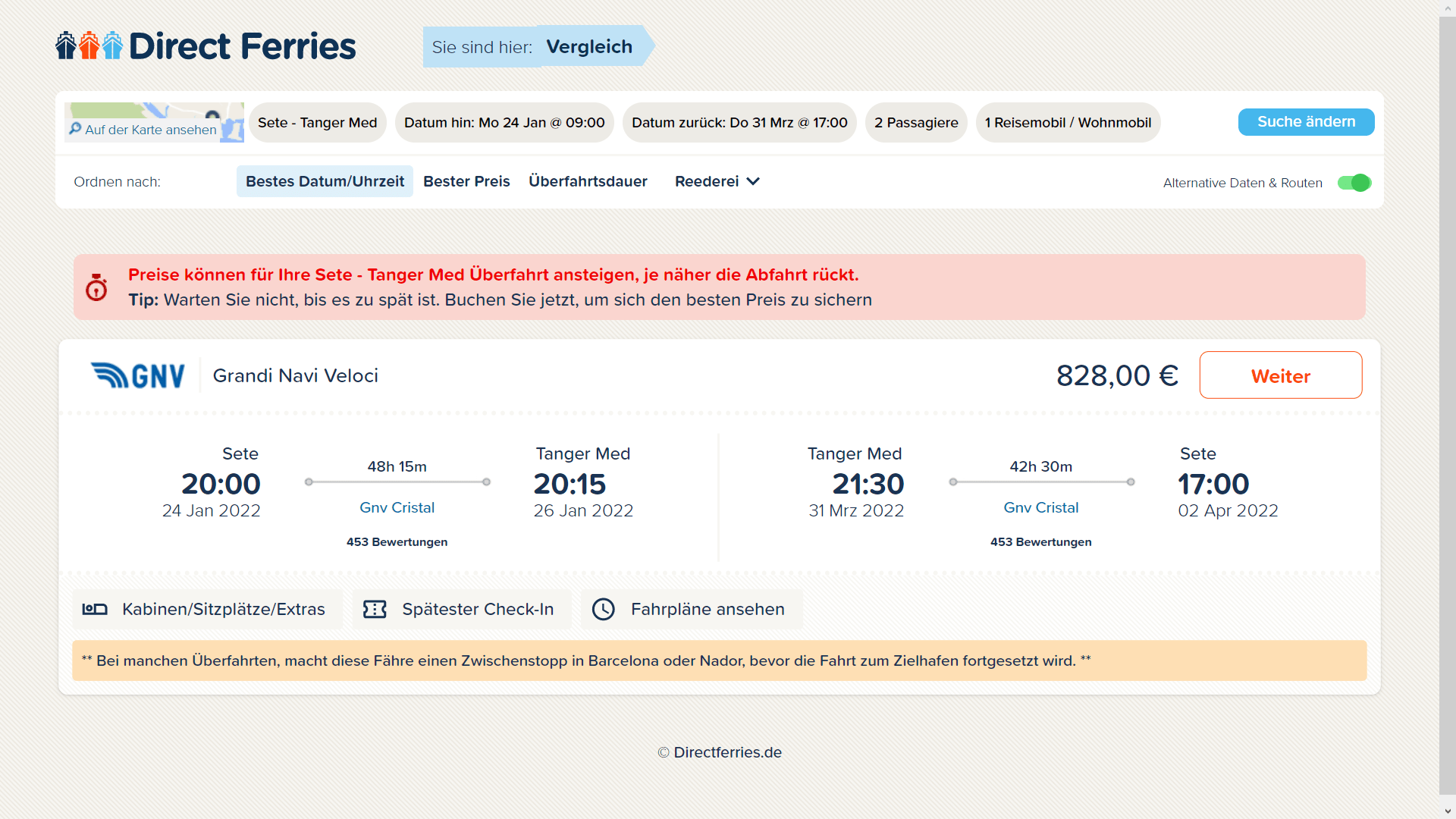Viewport: 1456px width, 819px height.
Task: Click the bed icon for cabins
Action: [x=95, y=609]
